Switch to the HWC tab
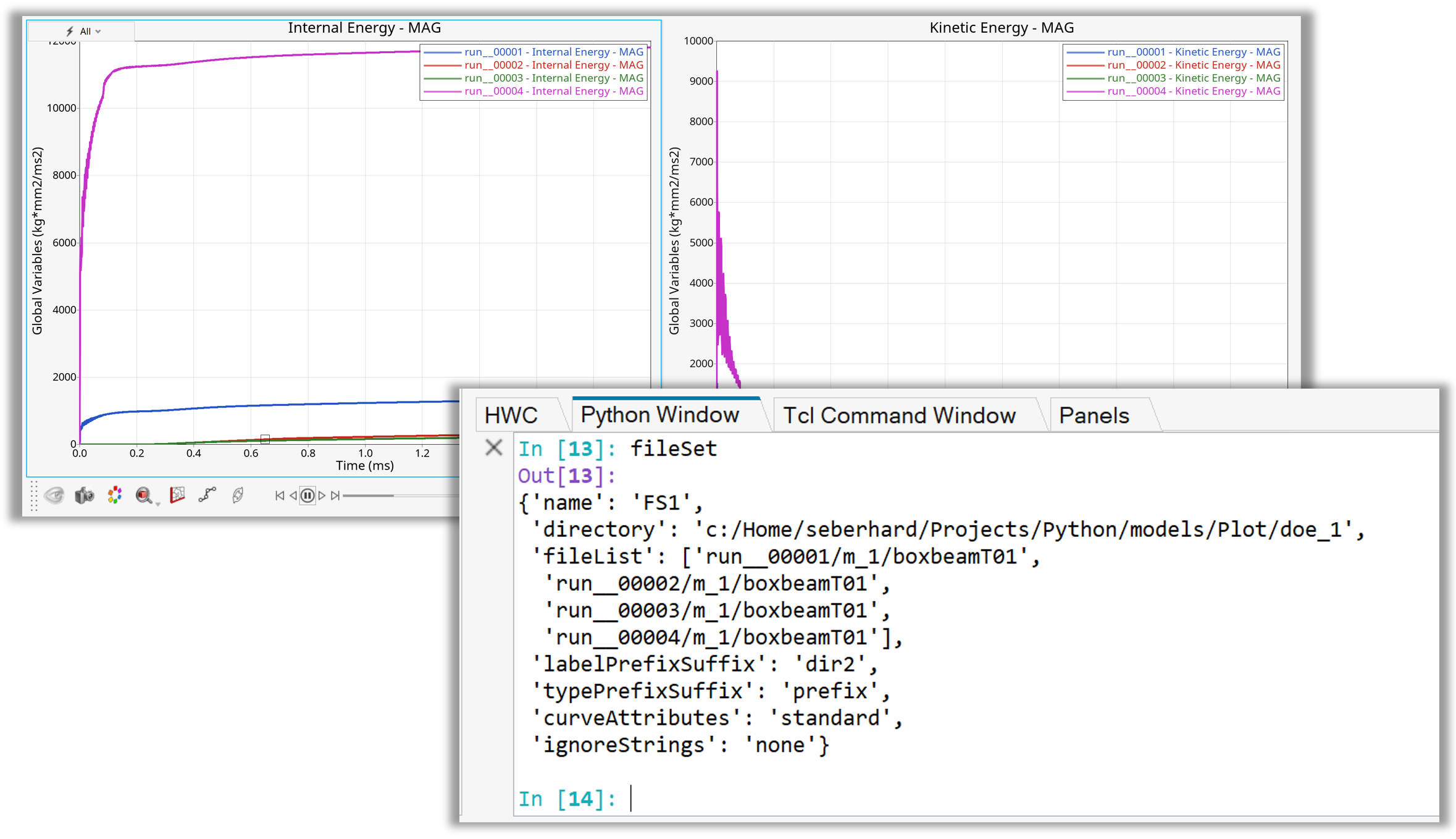Viewport: 1456px width, 839px height. pos(511,415)
